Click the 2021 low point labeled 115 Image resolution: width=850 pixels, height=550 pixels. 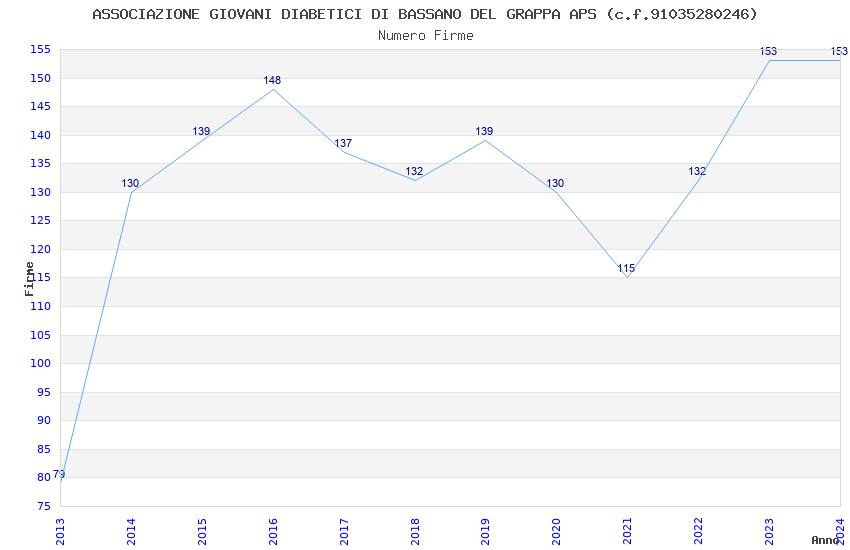[626, 268]
